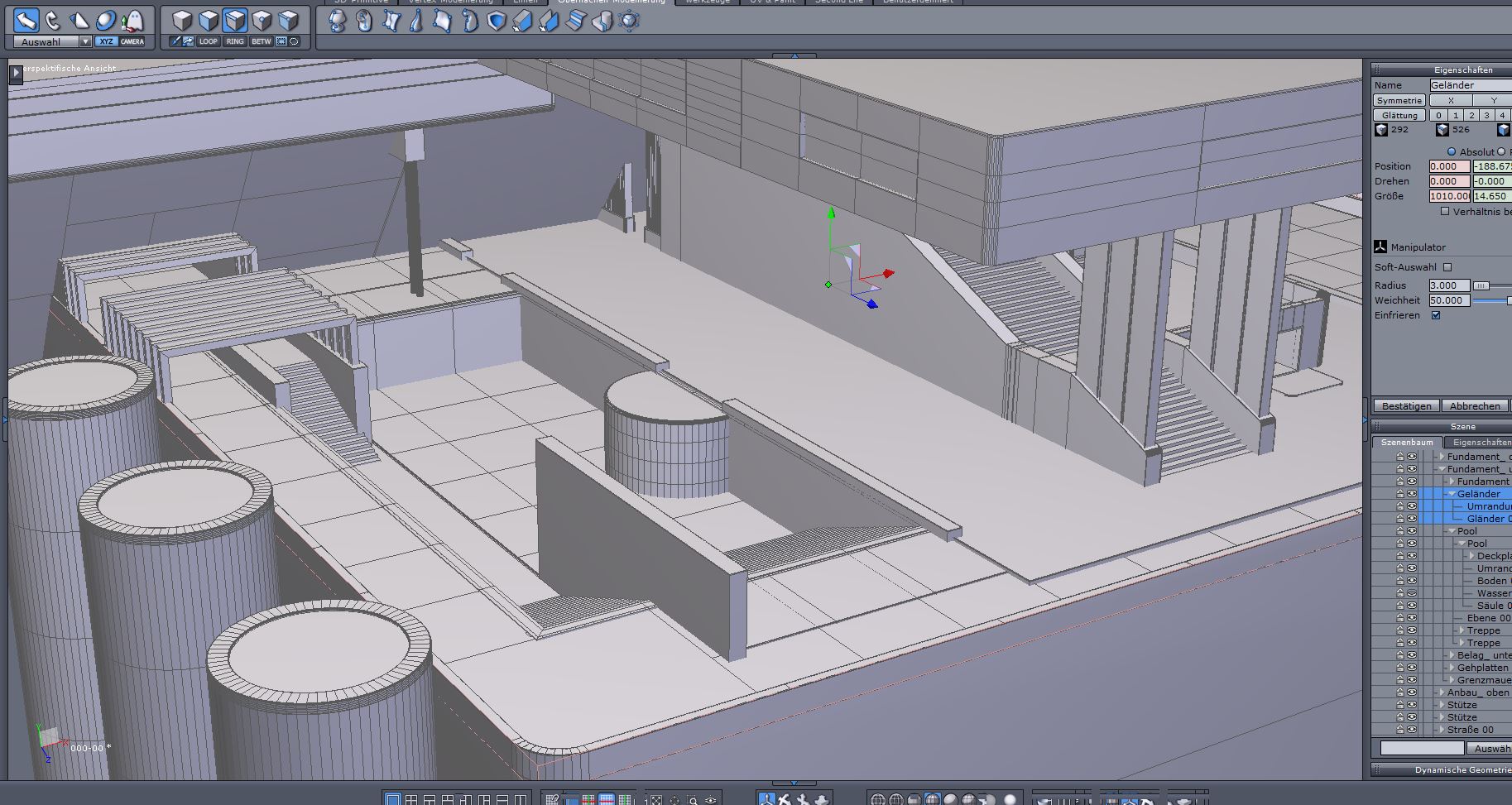1512x805 pixels.
Task: Select the staircase-shaped surface tool
Action: click(576, 22)
